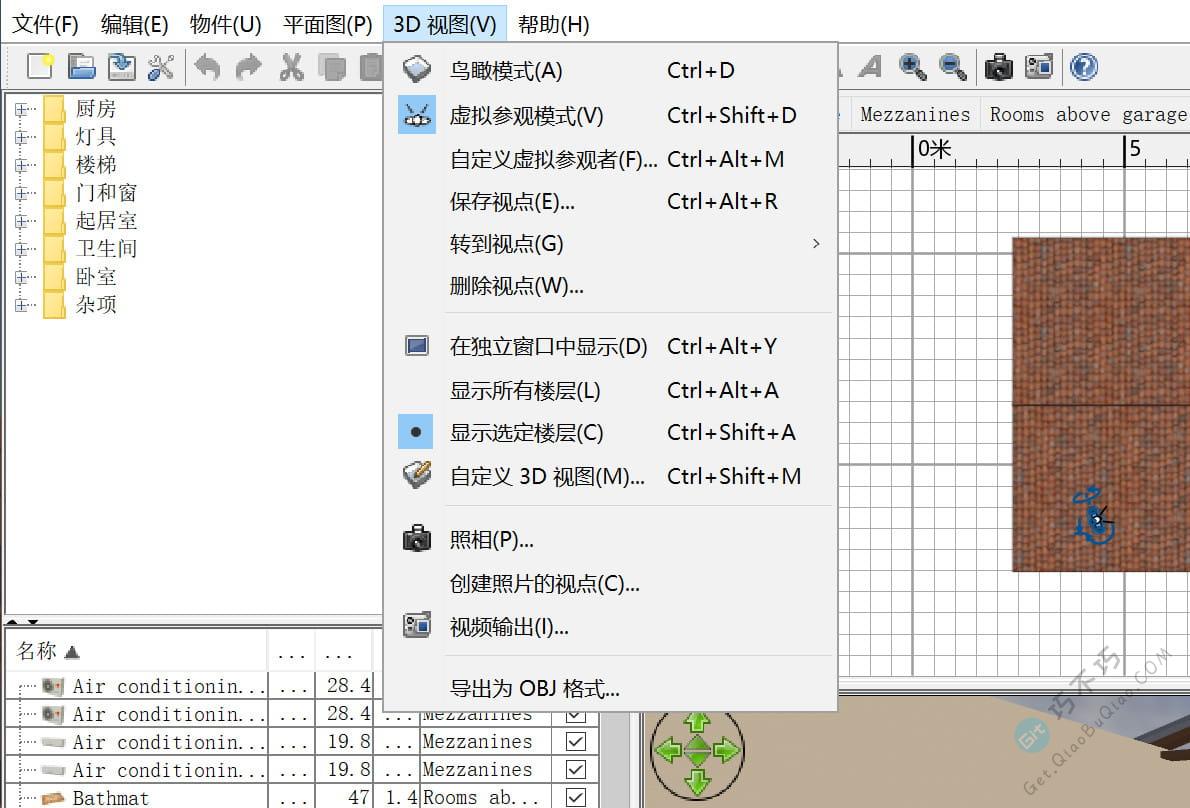Redo the last undone action

pyautogui.click(x=248, y=67)
